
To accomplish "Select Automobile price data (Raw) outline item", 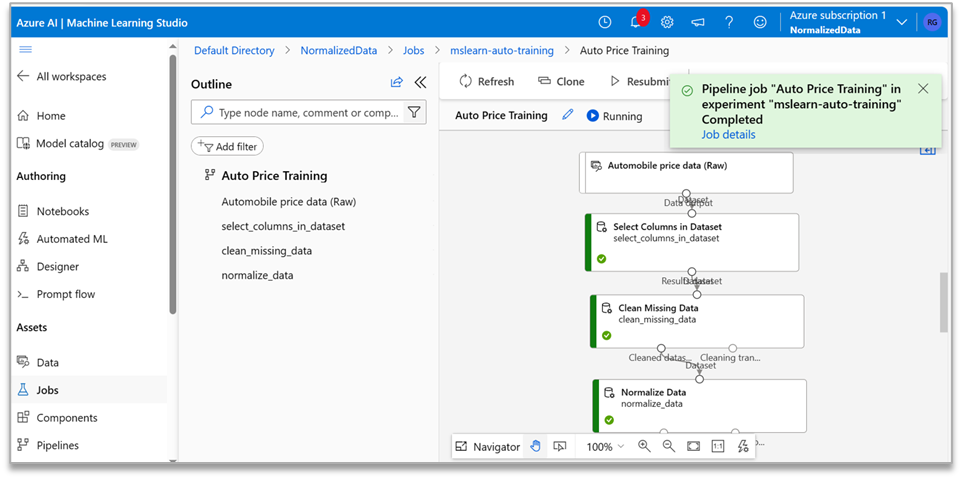I will tap(288, 202).
